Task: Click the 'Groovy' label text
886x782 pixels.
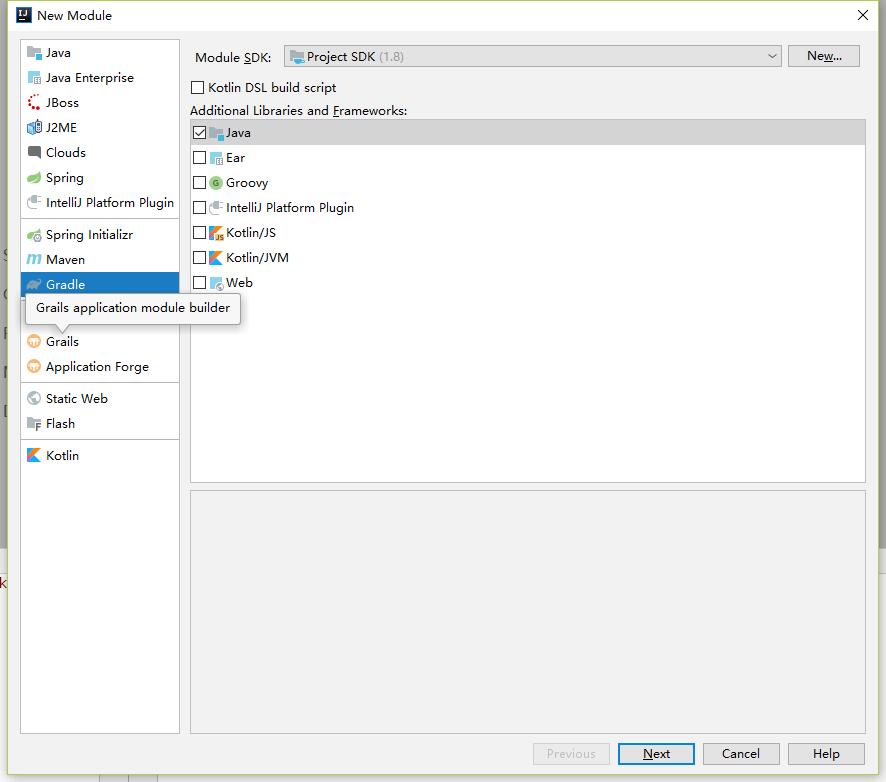Action: point(247,183)
